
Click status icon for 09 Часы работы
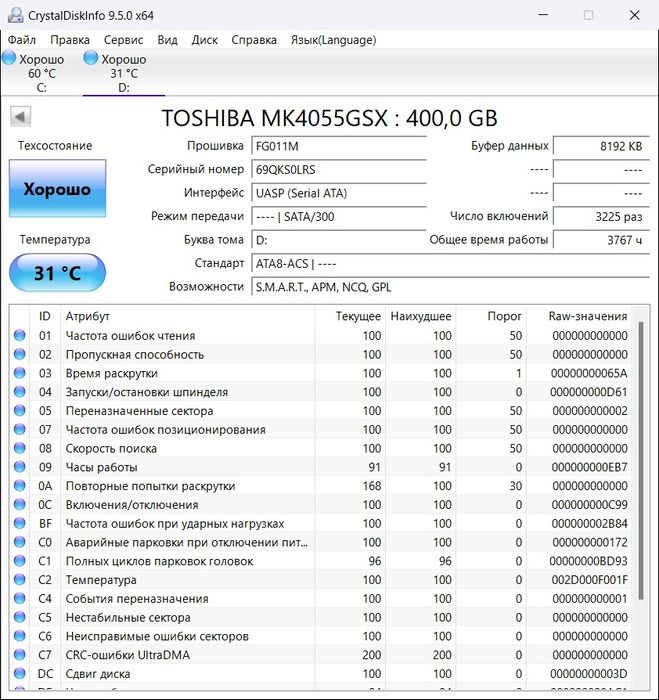(x=20, y=467)
